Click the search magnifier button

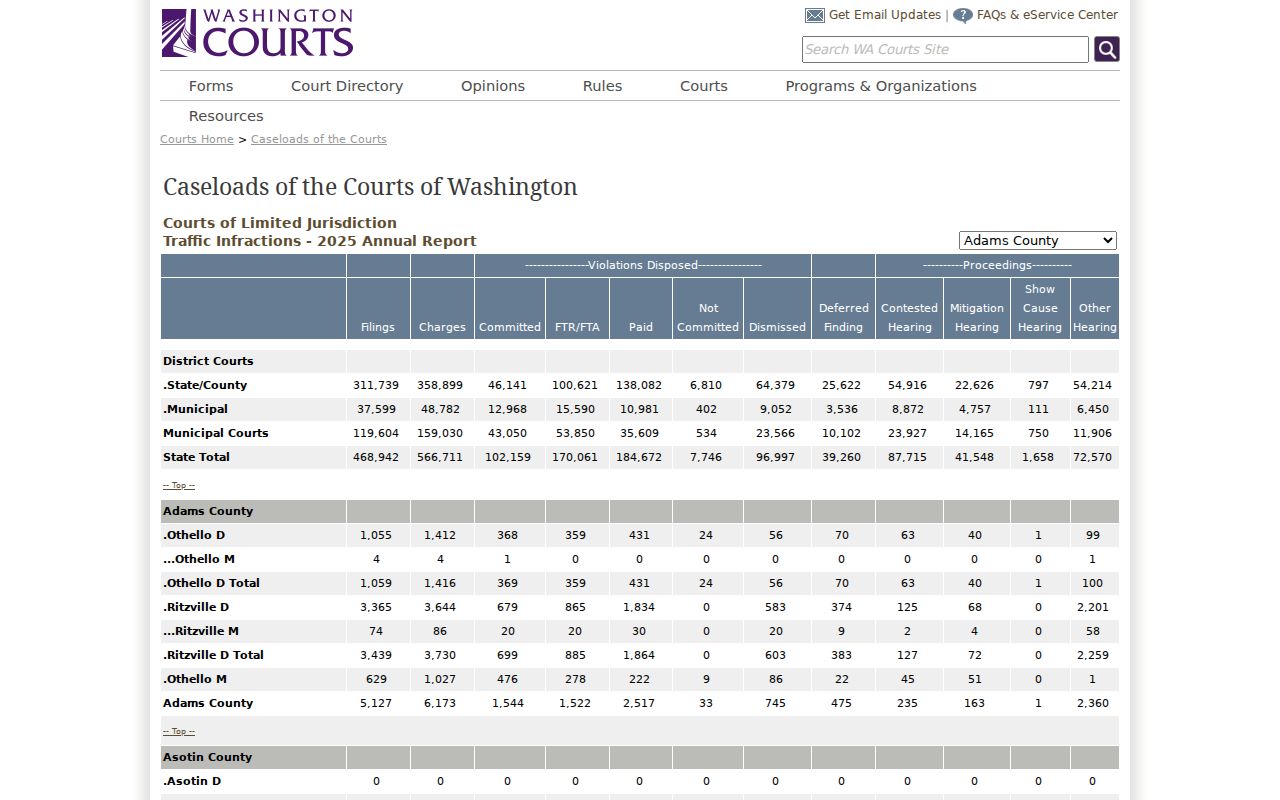tap(1107, 49)
